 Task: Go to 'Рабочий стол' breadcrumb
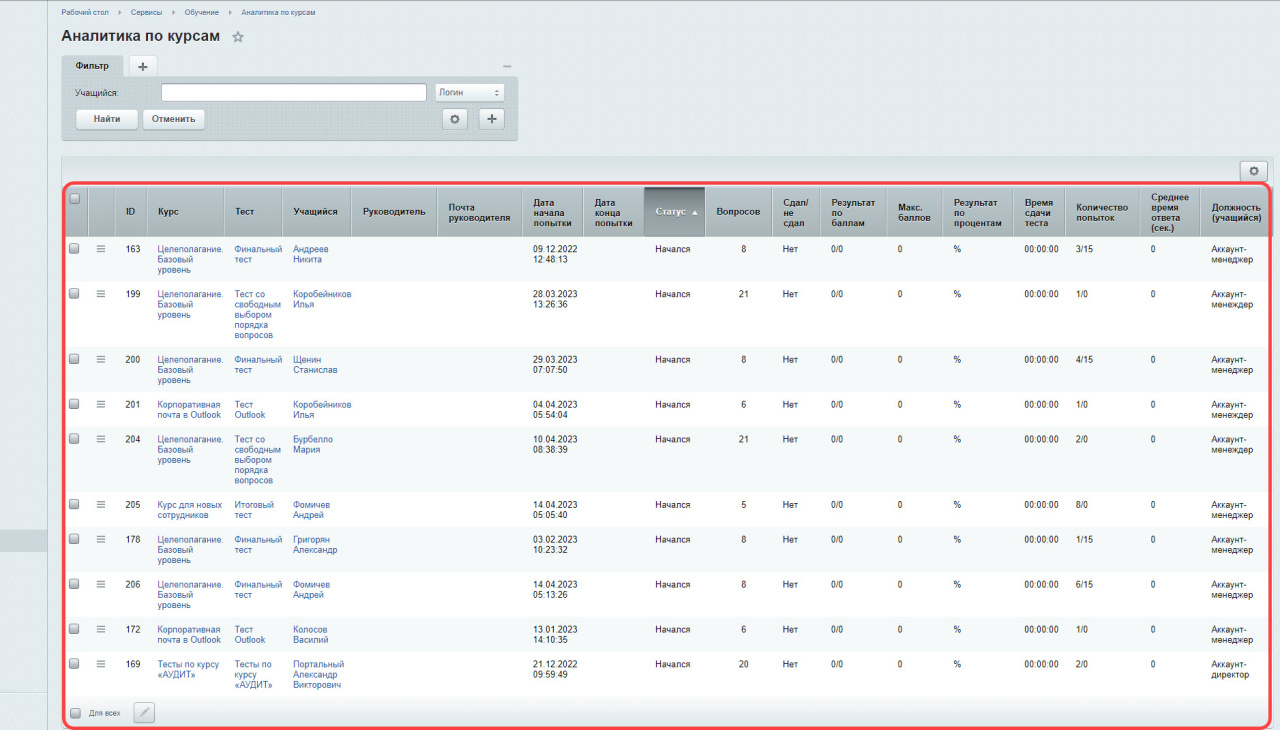pyautogui.click(x=85, y=11)
